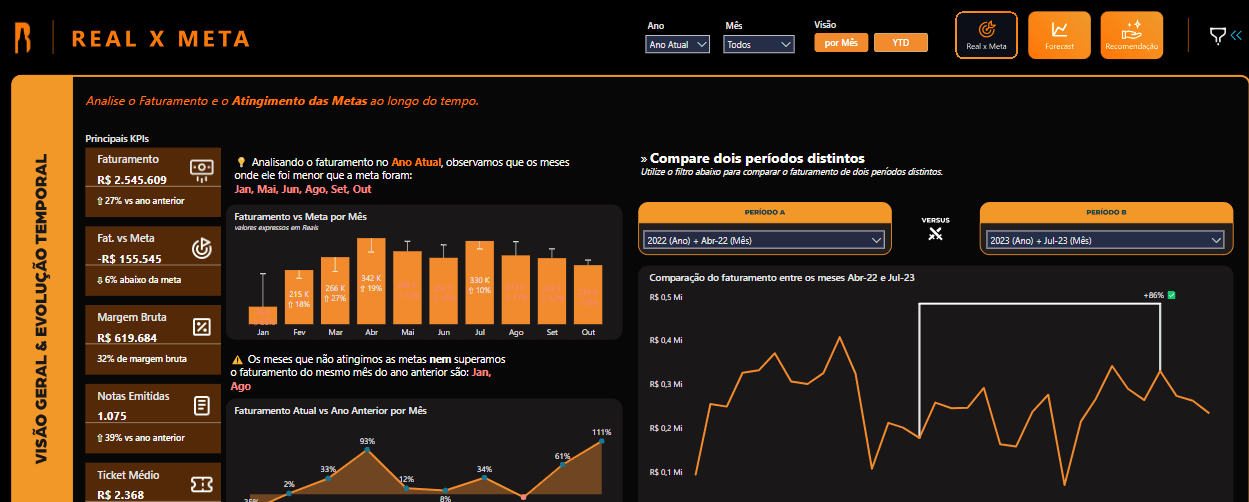This screenshot has height=502, width=1249.
Task: Click the Mai bar in chart
Action: (407, 287)
